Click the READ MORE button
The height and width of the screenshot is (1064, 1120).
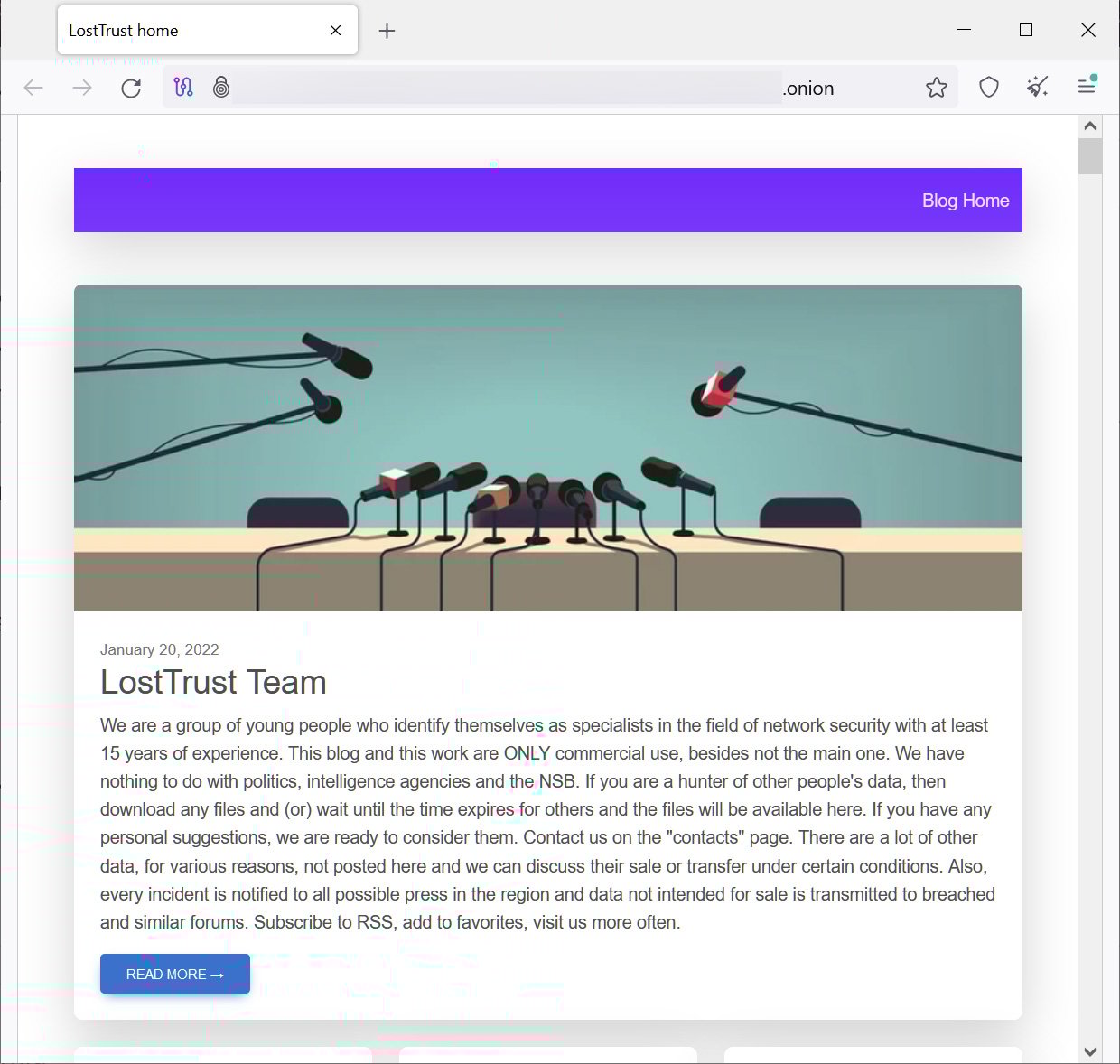point(175,974)
